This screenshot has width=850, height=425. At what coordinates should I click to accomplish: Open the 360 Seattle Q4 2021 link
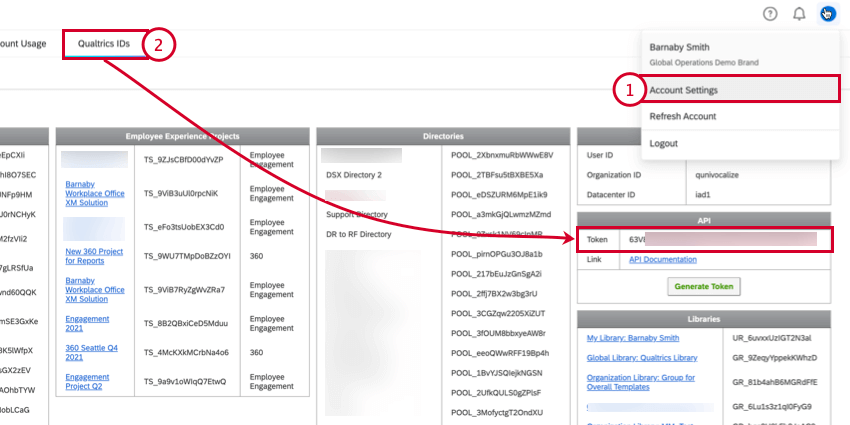click(x=92, y=352)
